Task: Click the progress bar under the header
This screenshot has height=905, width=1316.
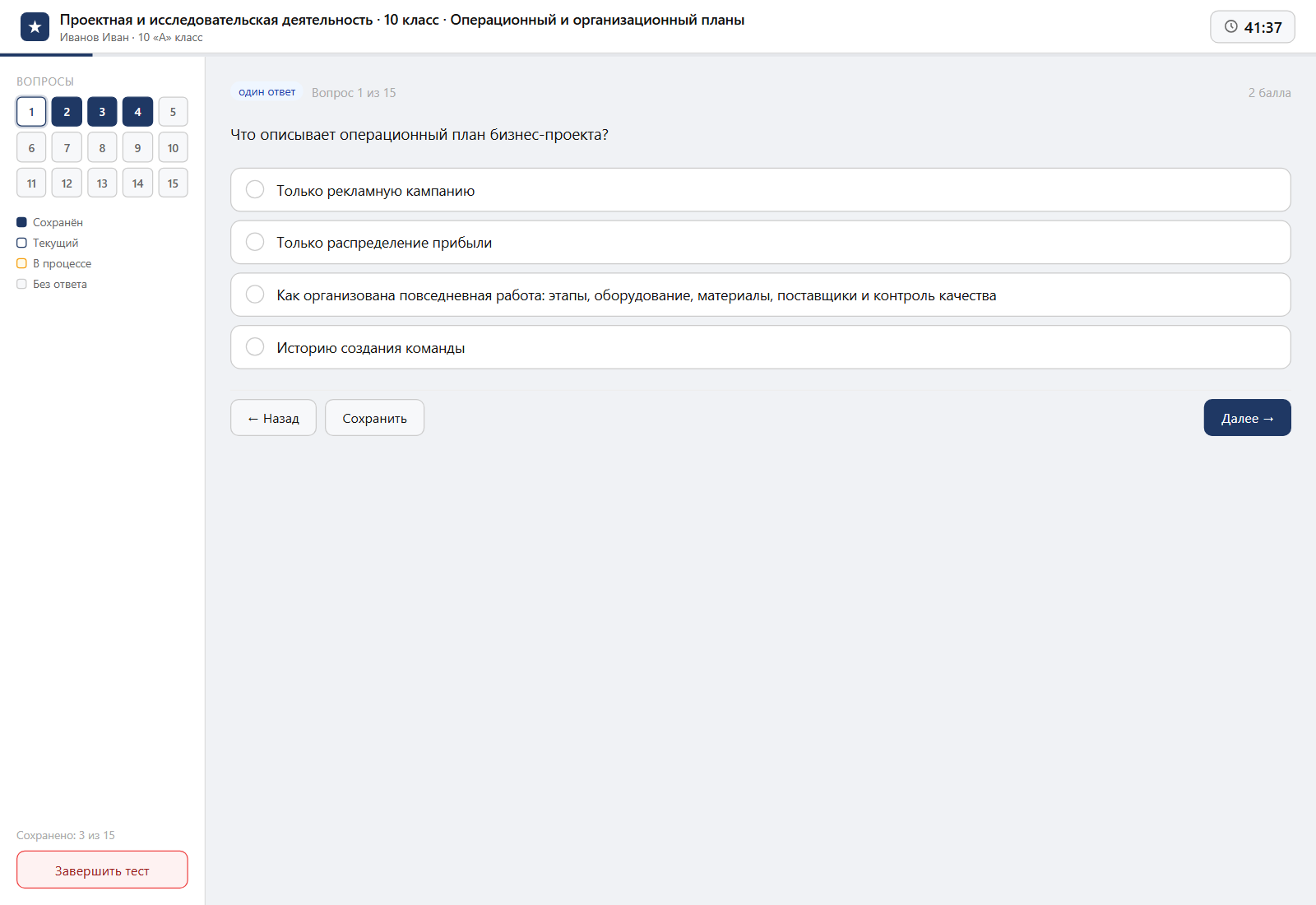Action: [x=658, y=55]
